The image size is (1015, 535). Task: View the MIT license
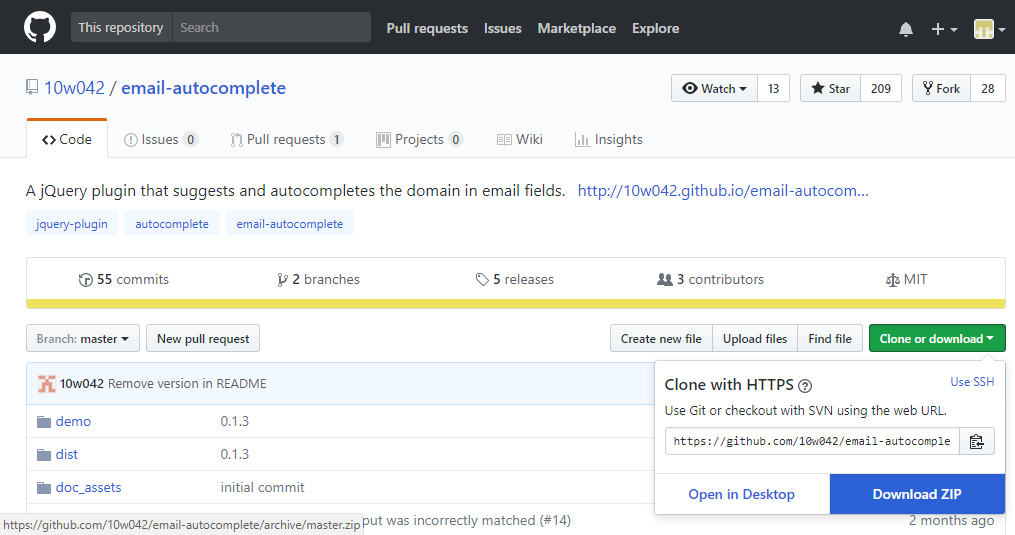pyautogui.click(x=906, y=280)
